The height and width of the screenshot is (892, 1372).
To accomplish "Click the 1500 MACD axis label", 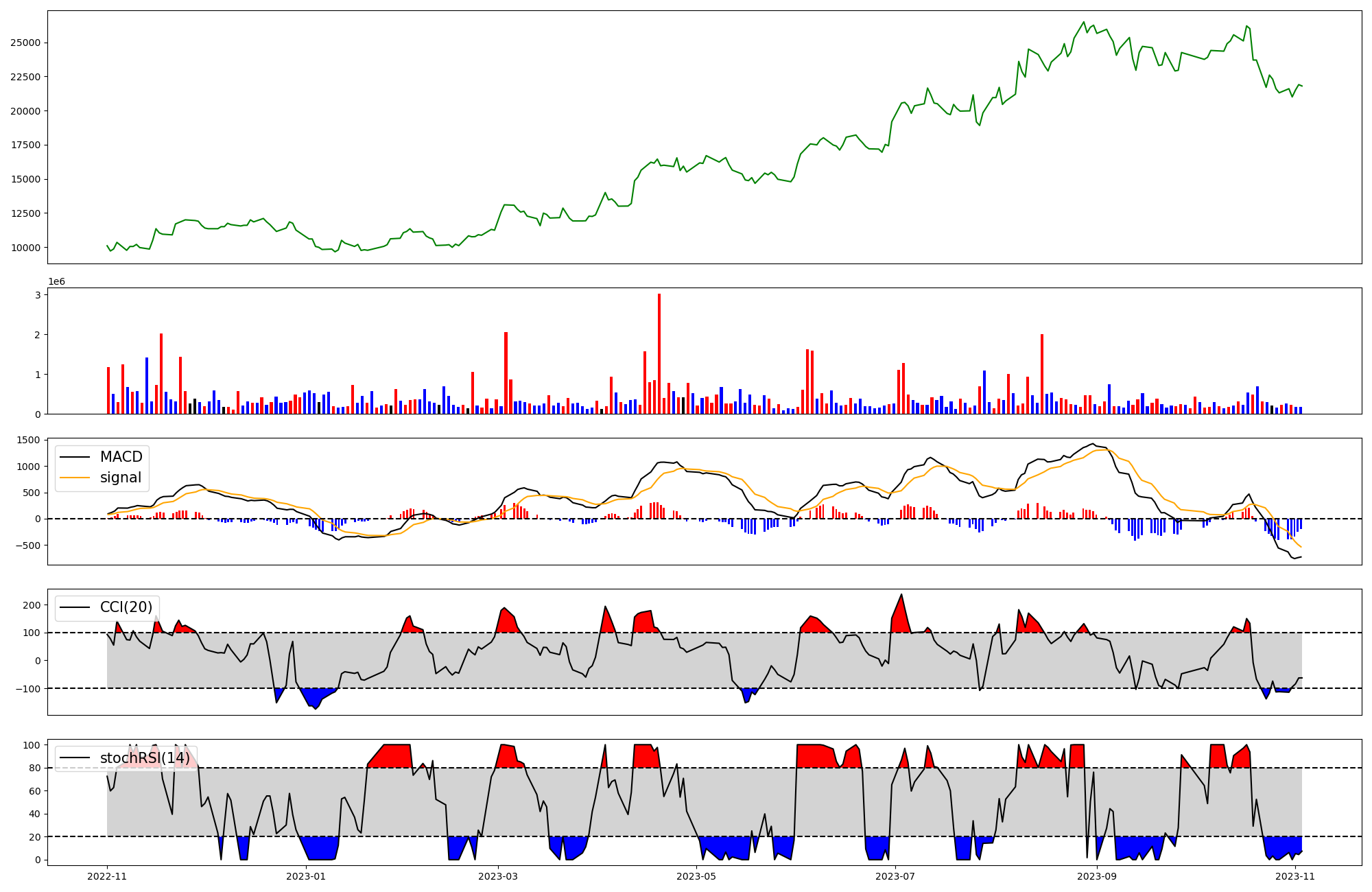I will (29, 441).
